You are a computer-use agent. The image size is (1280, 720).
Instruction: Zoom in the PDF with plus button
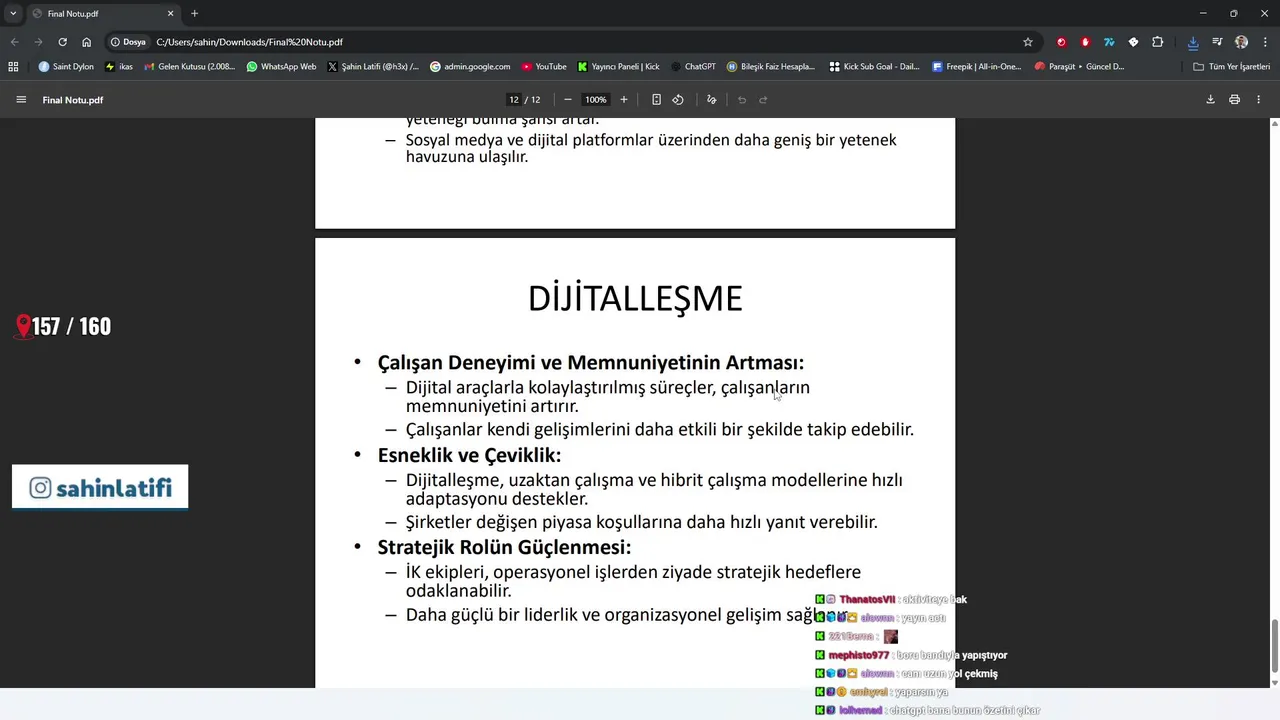coord(624,100)
